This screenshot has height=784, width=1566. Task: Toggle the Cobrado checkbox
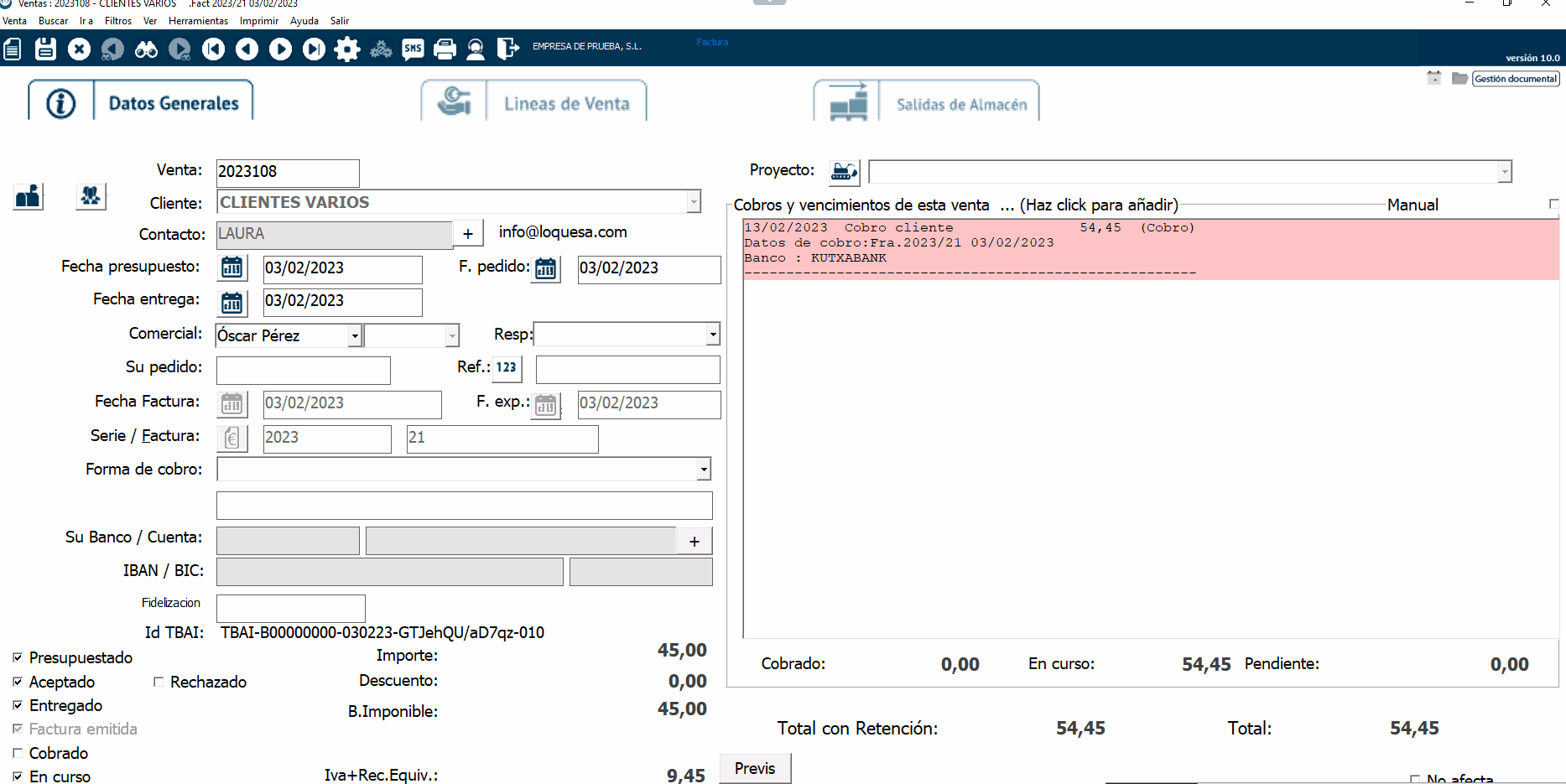[18, 753]
